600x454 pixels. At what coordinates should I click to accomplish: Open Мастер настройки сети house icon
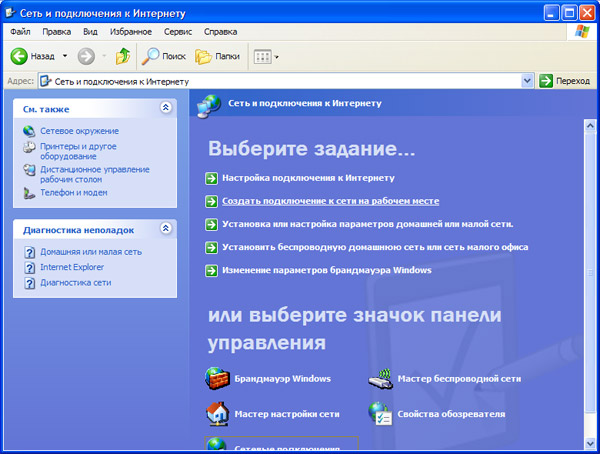pos(217,414)
